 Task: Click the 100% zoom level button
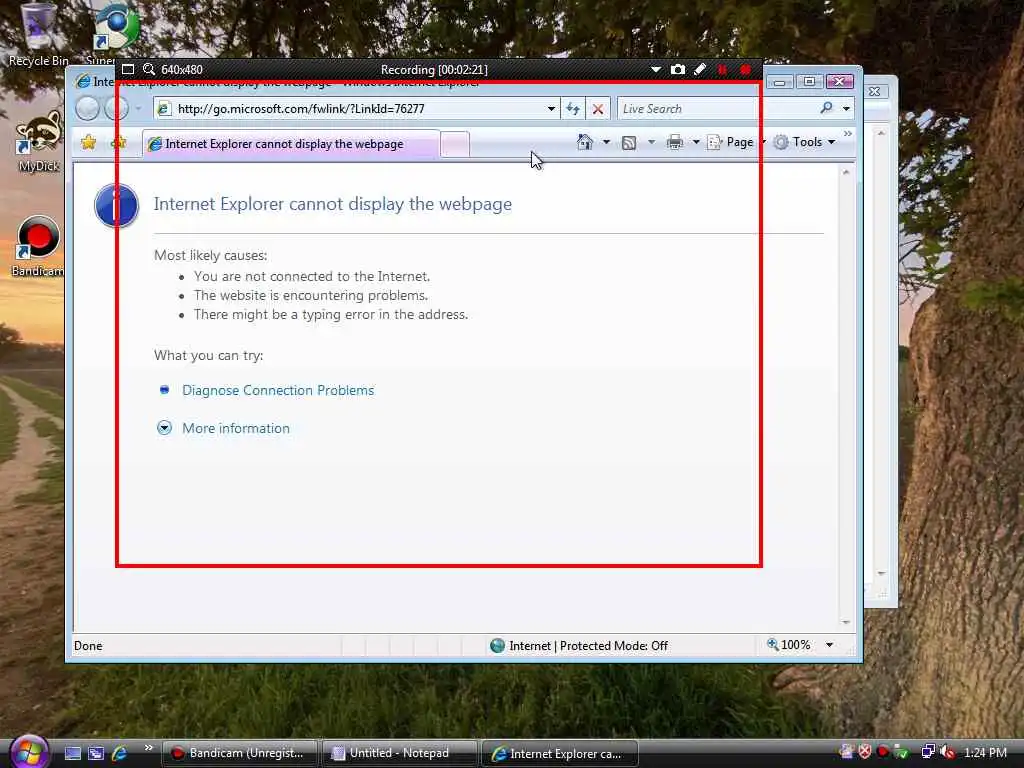tap(789, 645)
